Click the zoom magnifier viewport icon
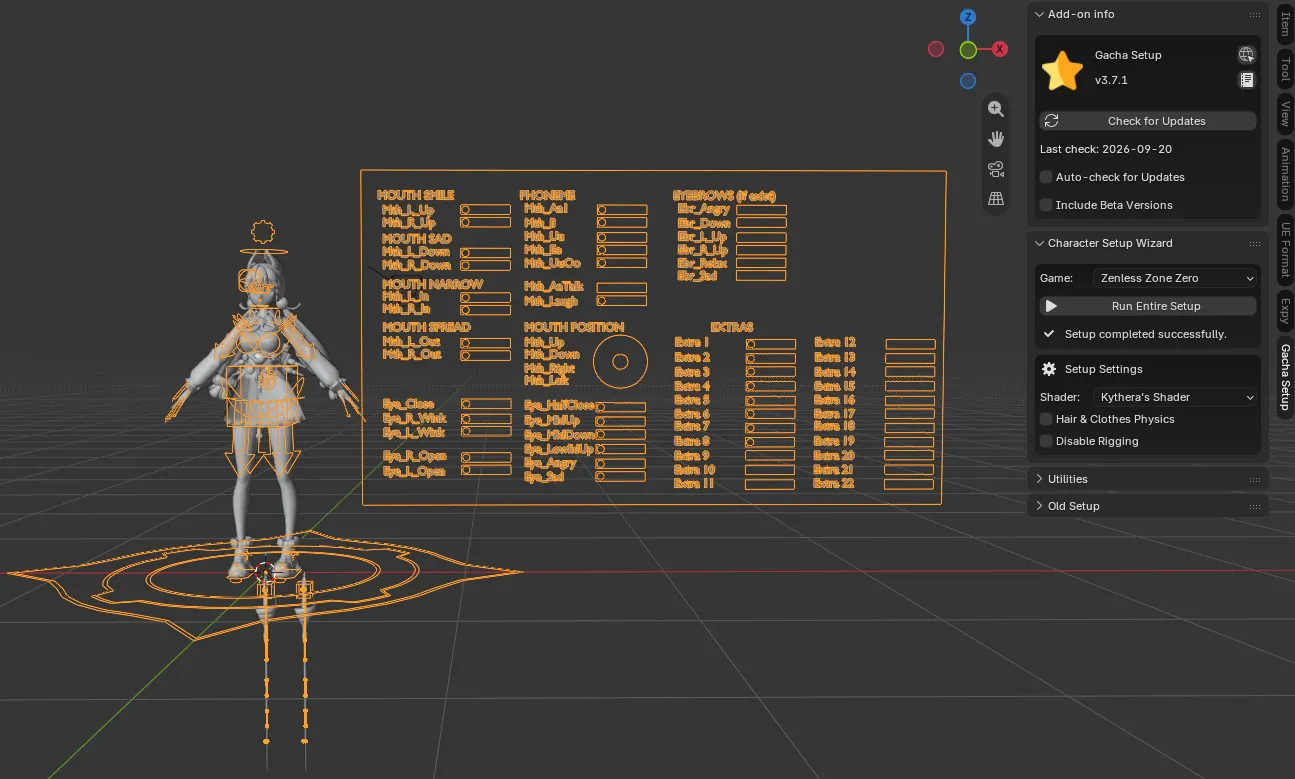Image resolution: width=1295 pixels, height=779 pixels. coord(995,109)
